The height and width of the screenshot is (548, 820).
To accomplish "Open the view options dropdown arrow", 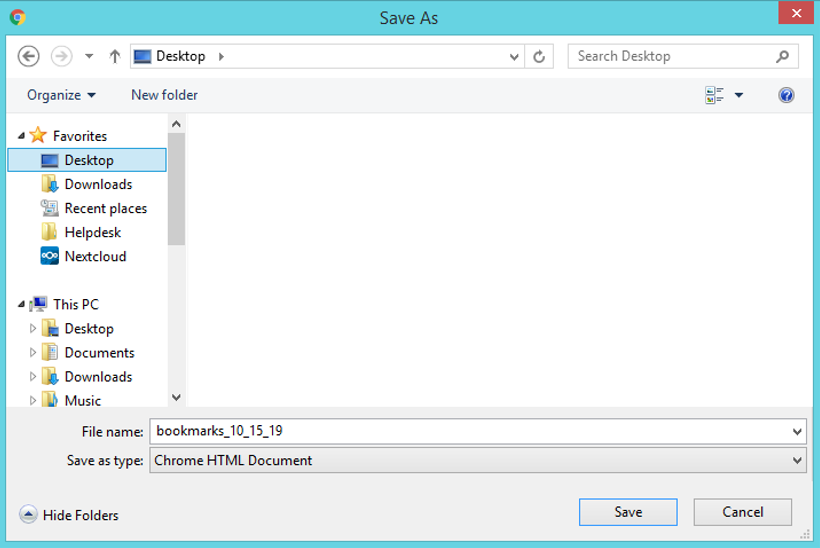I will pos(739,95).
